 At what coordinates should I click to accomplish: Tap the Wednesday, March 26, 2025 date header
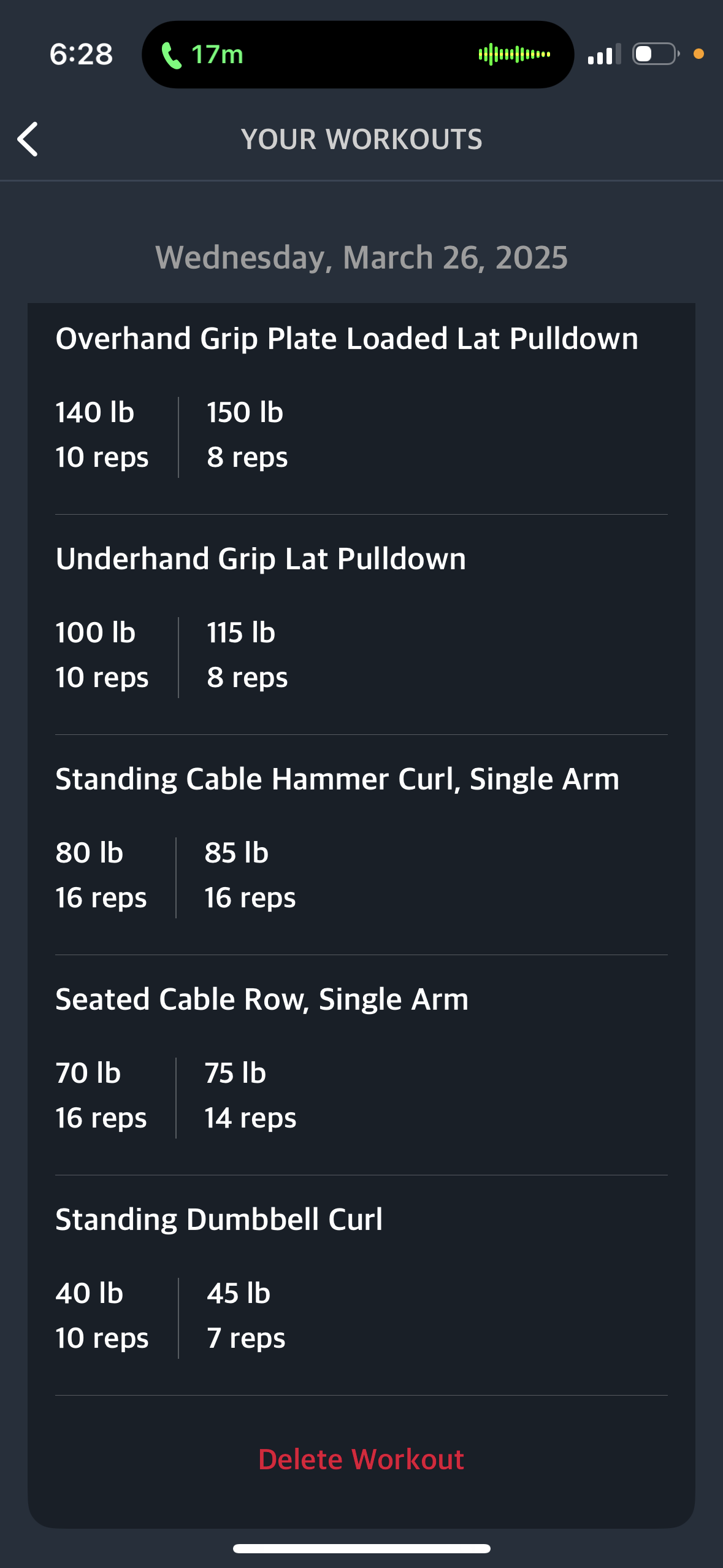[x=361, y=258]
